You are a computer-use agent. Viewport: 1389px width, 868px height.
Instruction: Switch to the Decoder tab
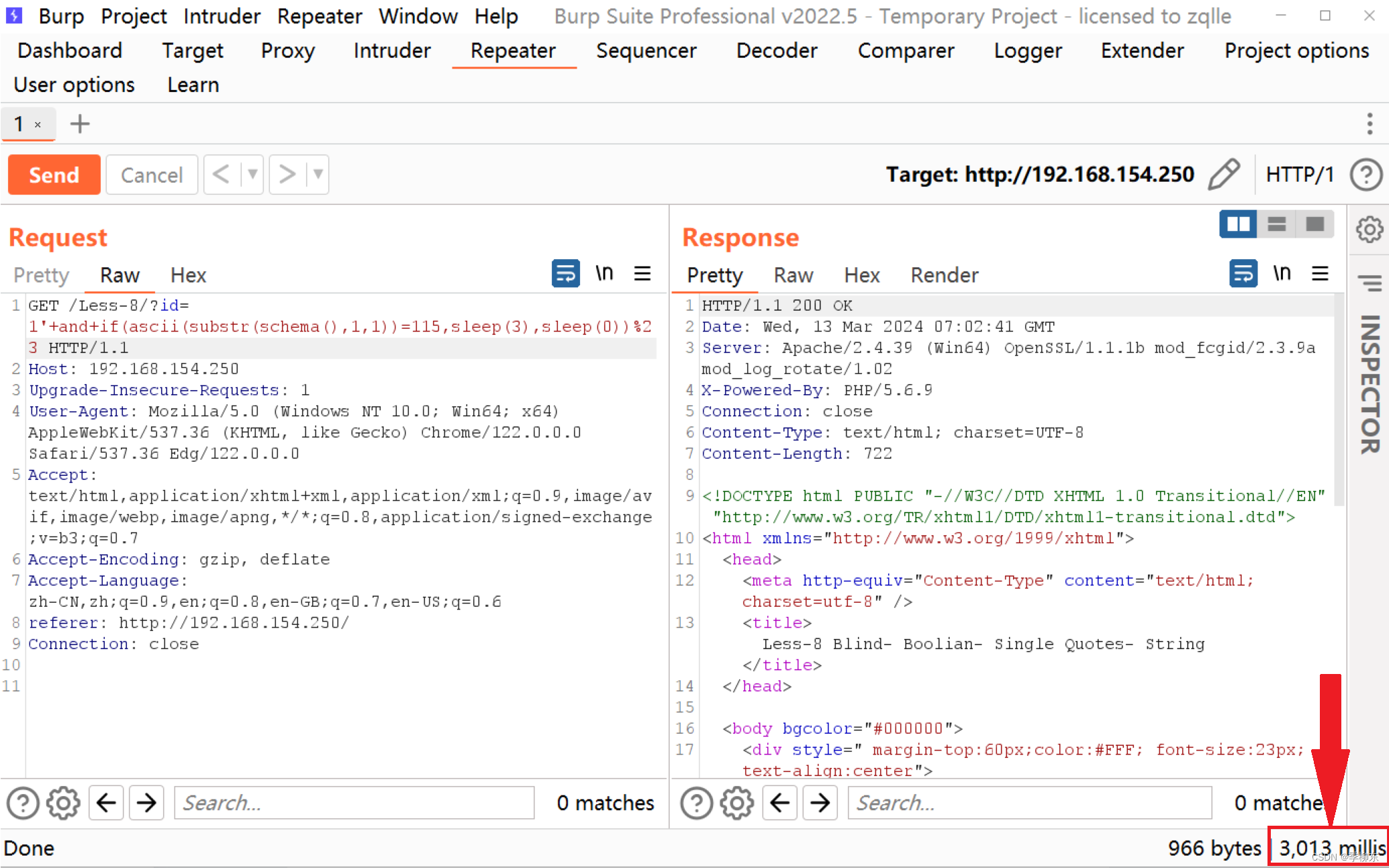coord(777,51)
